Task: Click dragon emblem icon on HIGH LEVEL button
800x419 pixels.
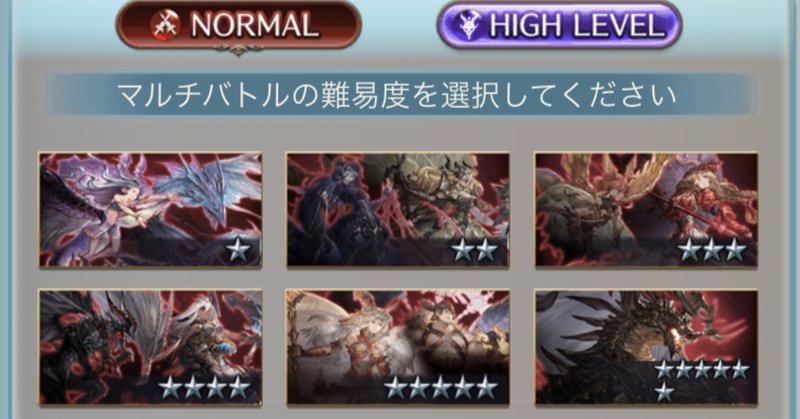Action: 469,25
